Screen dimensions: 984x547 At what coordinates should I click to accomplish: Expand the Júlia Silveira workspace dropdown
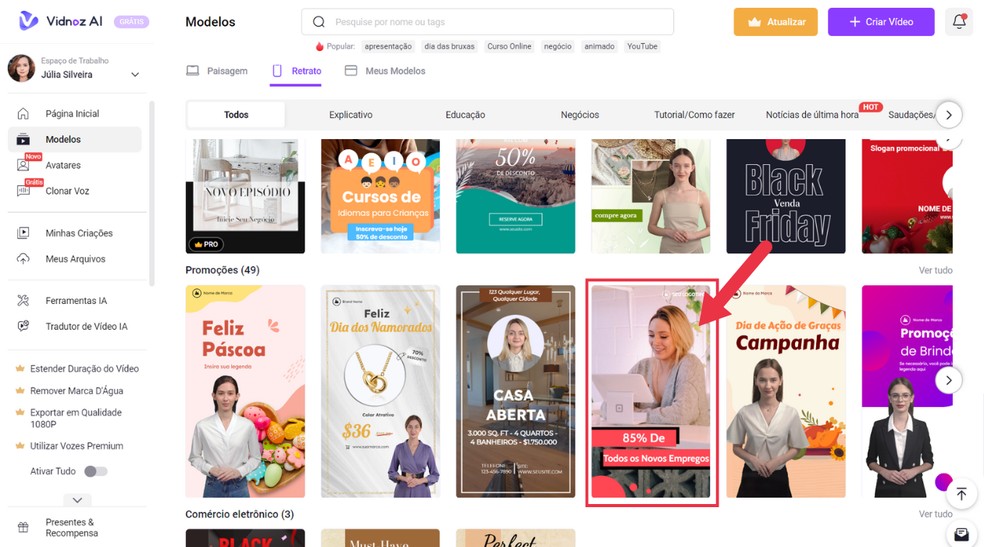tap(135, 75)
